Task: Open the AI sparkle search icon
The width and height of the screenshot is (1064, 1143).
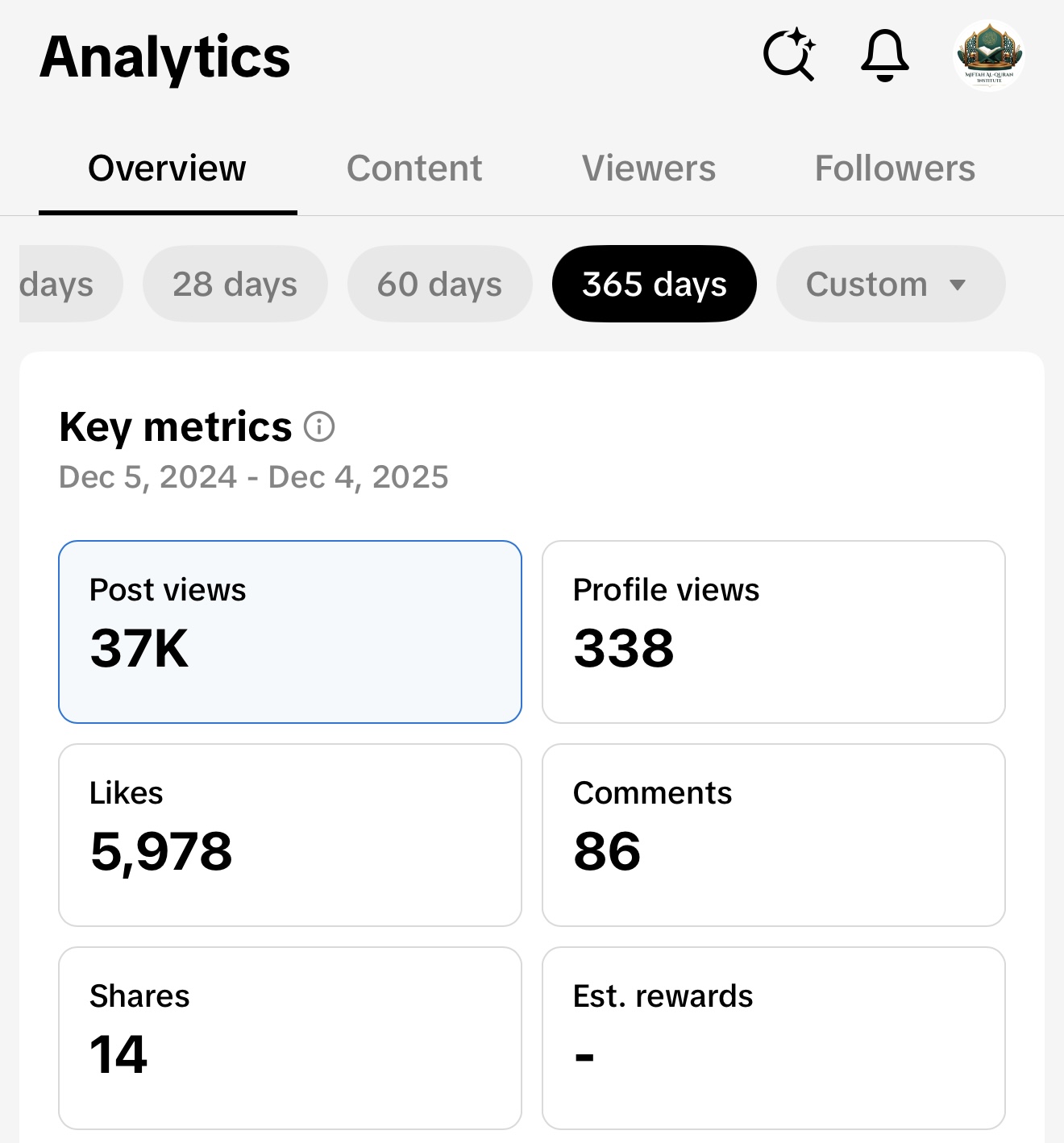Action: point(788,55)
